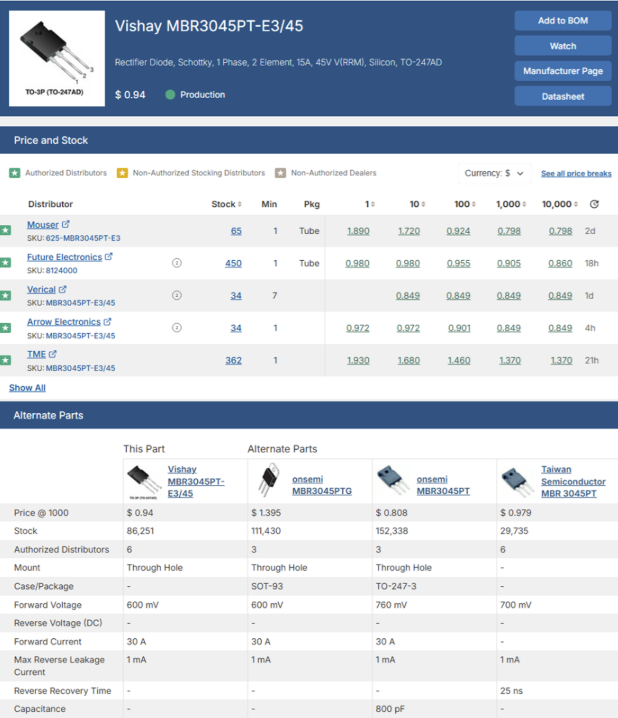
Task: Open the TME distributor link
Action: click(x=36, y=354)
